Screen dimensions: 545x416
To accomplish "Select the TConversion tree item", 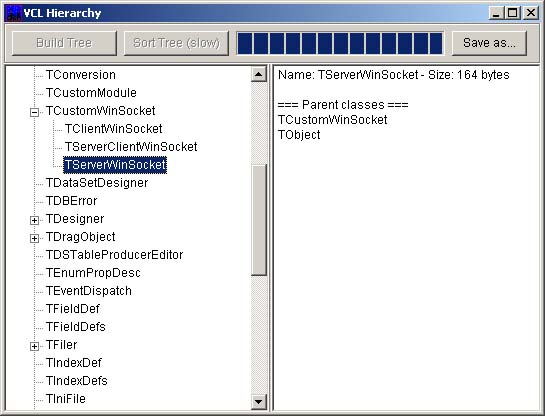I will [x=81, y=75].
